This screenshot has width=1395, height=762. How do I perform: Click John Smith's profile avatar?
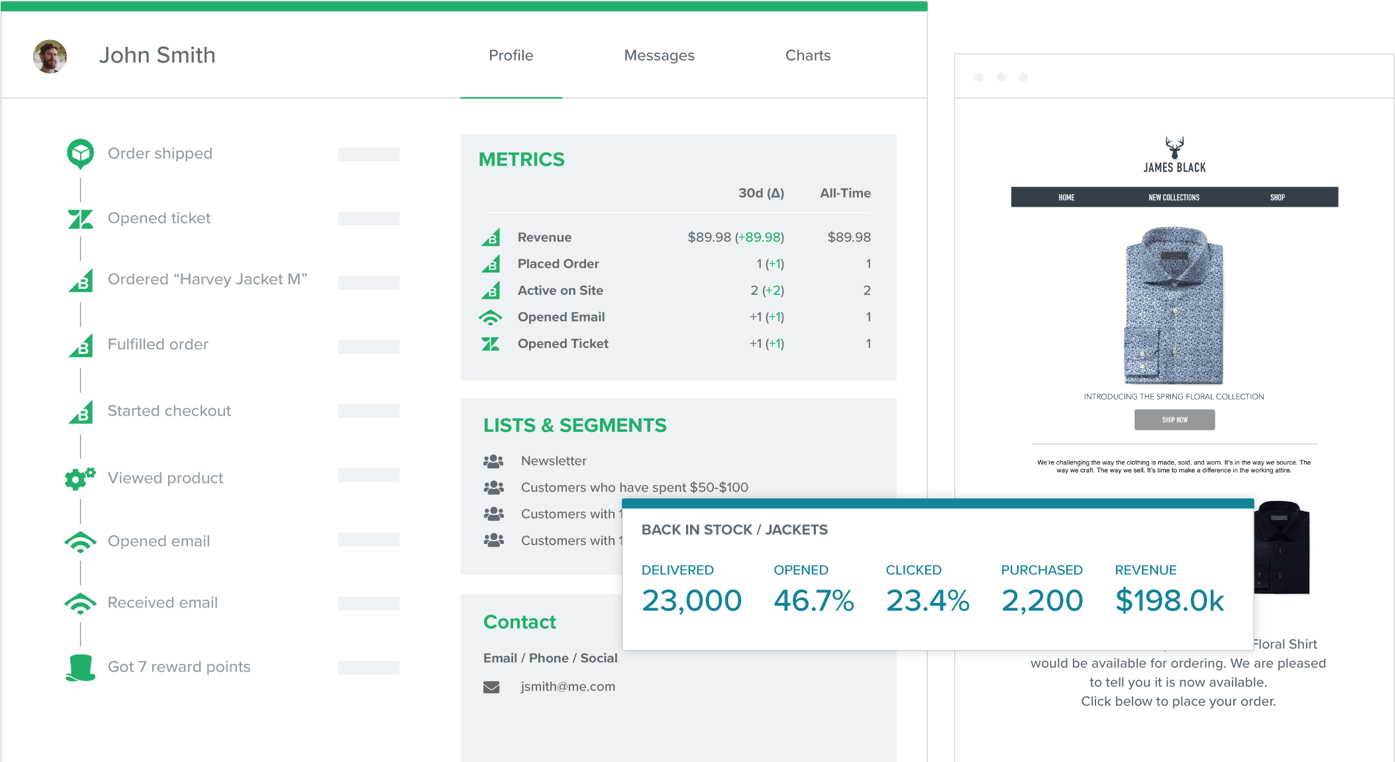point(49,57)
